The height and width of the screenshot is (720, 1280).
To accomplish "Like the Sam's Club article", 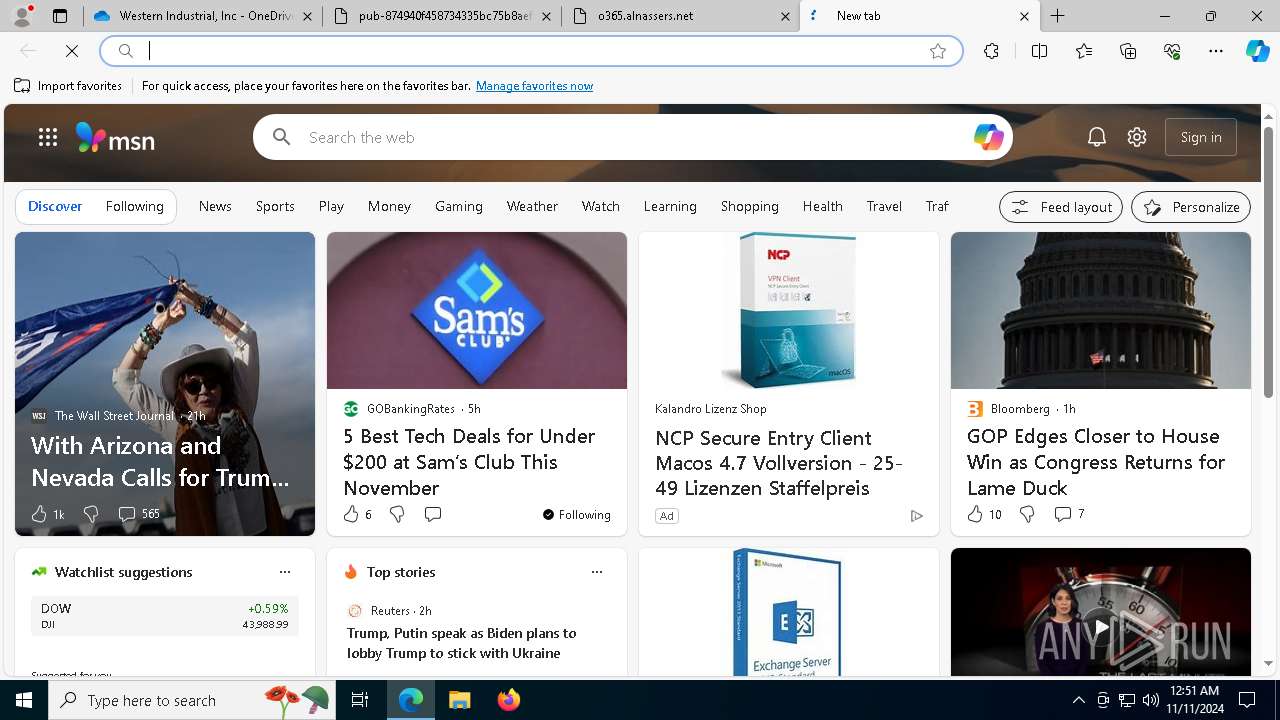I will [351, 514].
